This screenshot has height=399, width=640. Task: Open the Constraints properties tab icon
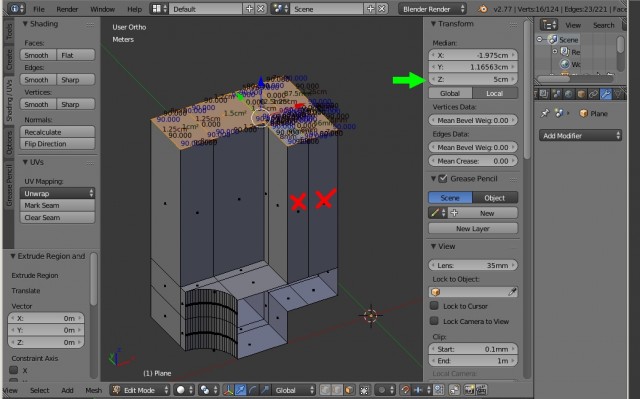tap(593, 94)
